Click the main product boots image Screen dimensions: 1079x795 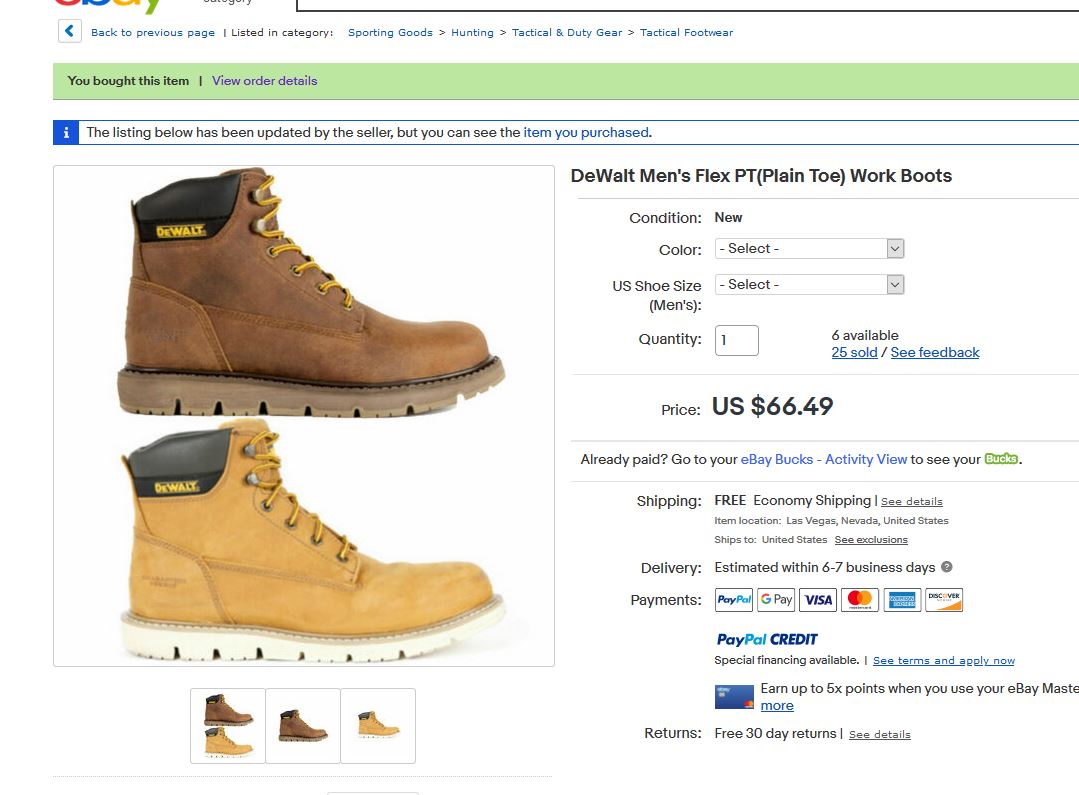click(x=303, y=416)
